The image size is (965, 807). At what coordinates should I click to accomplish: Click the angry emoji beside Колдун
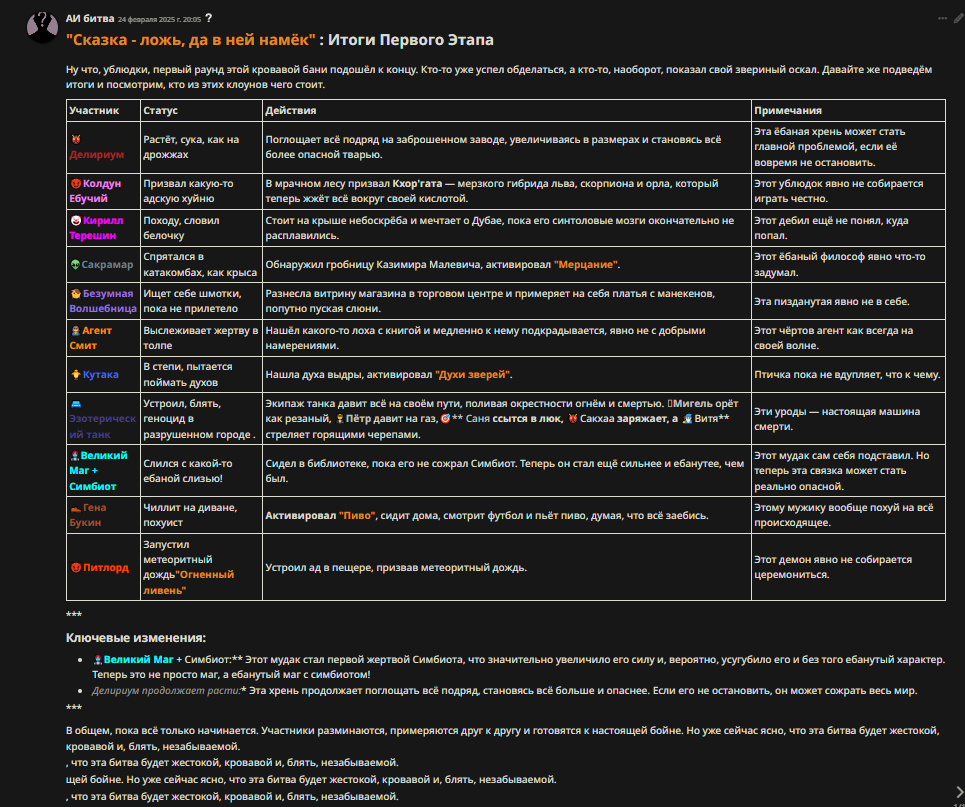[76, 183]
